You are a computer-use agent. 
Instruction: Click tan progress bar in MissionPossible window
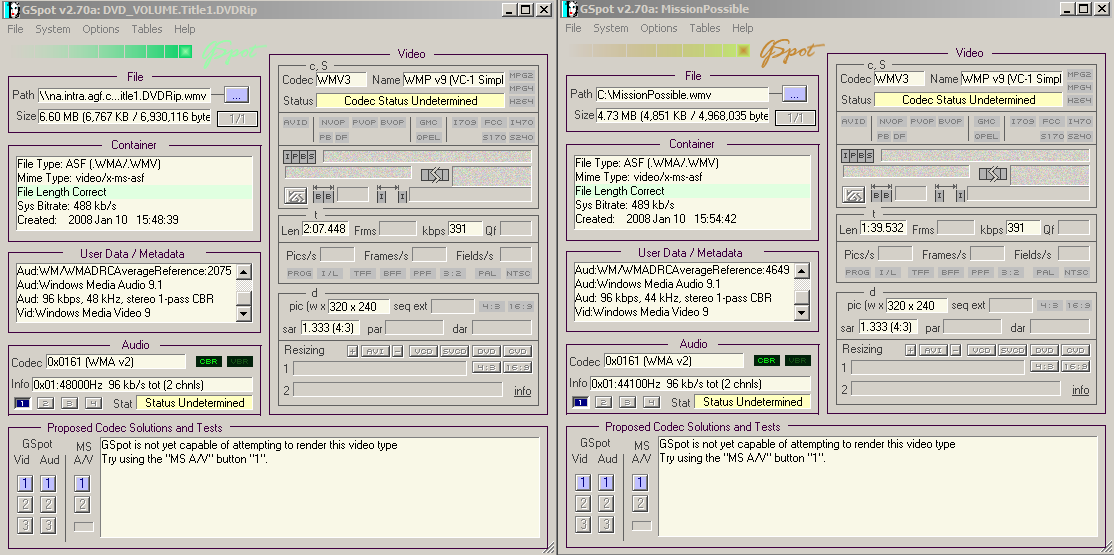click(659, 51)
